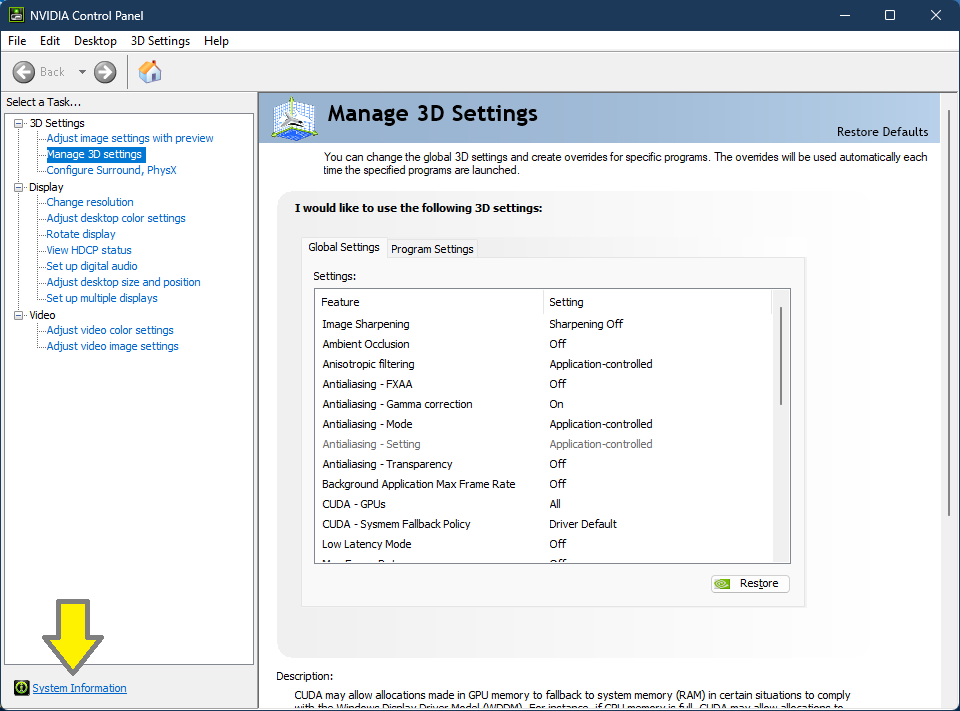This screenshot has width=960, height=711.
Task: Click the Back arrow icon
Action: [24, 72]
